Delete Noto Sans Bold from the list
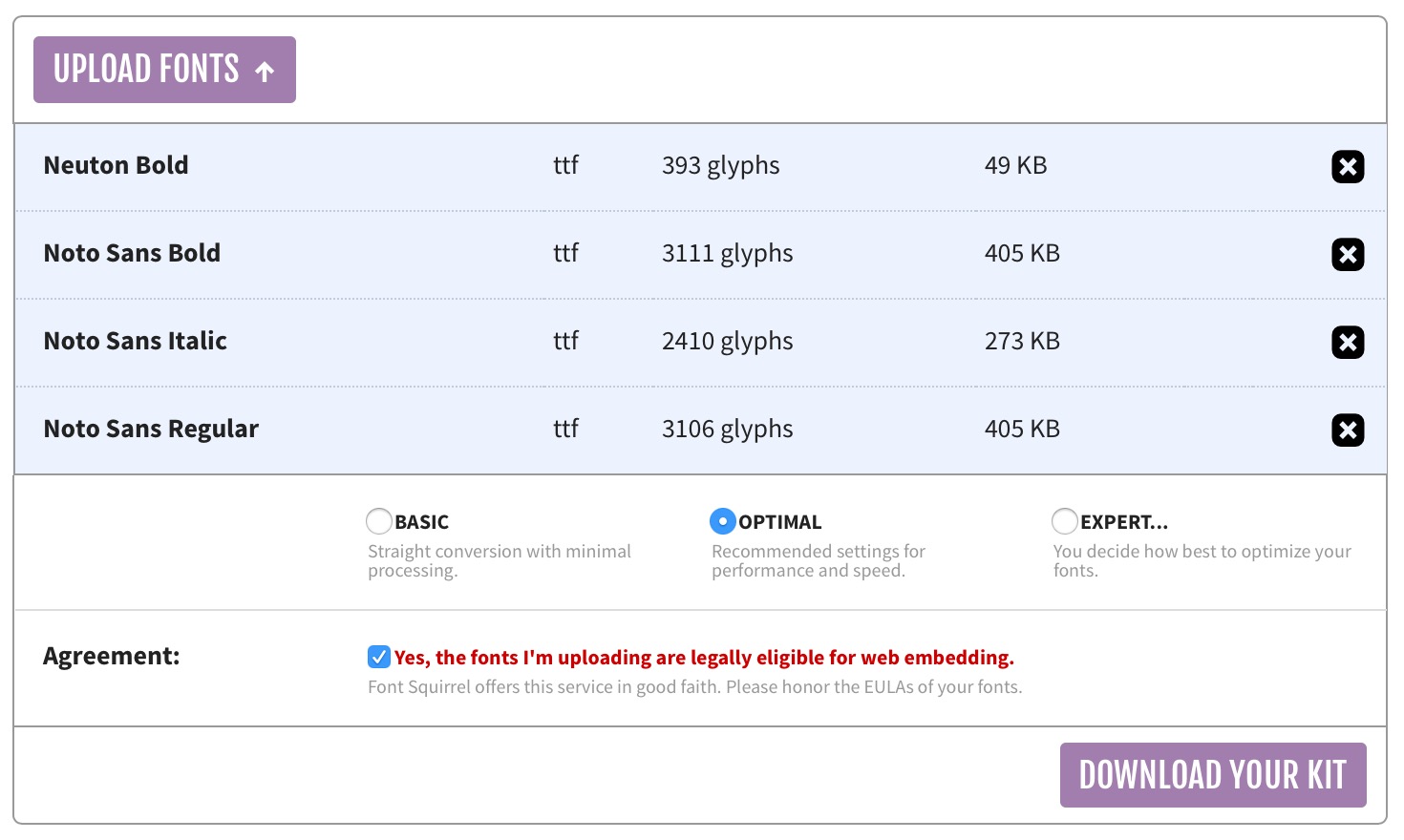The height and width of the screenshot is (840, 1404). [x=1347, y=255]
